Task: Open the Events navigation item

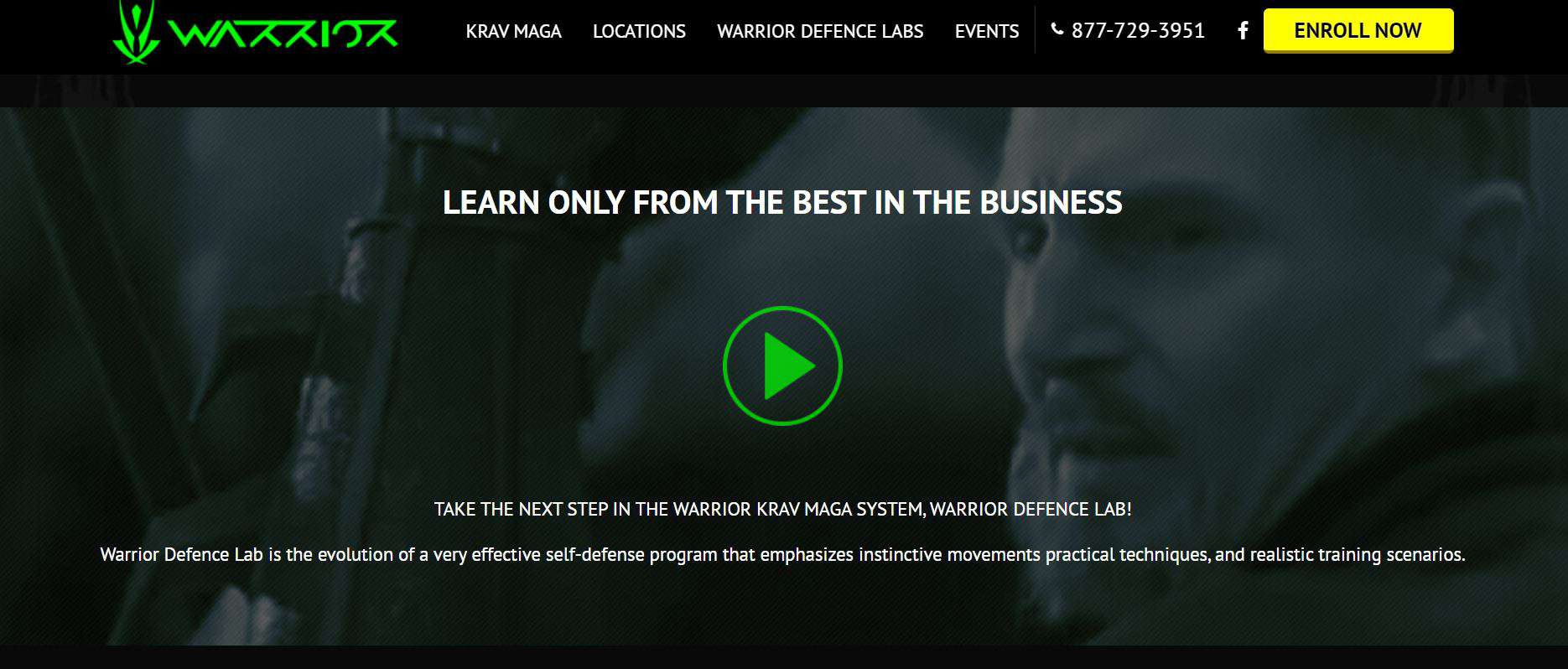Action: tap(987, 31)
